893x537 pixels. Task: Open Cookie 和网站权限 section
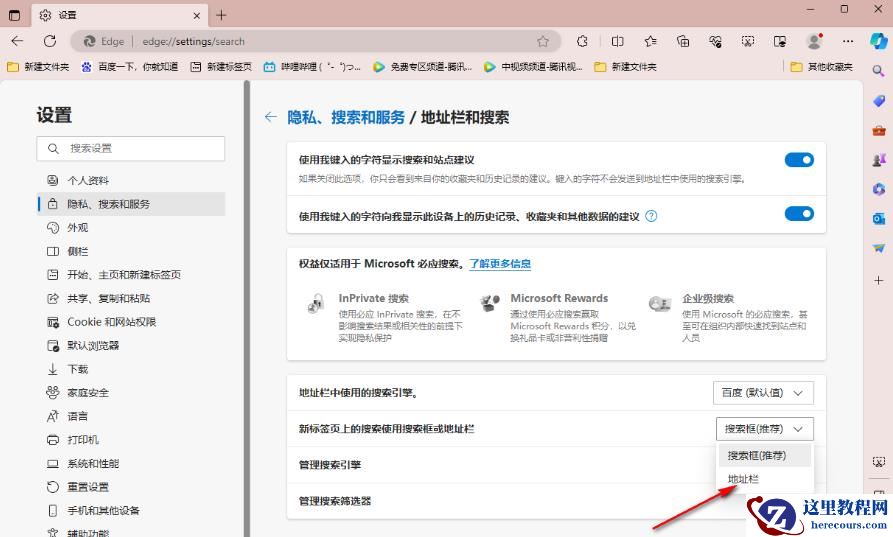pos(132,322)
